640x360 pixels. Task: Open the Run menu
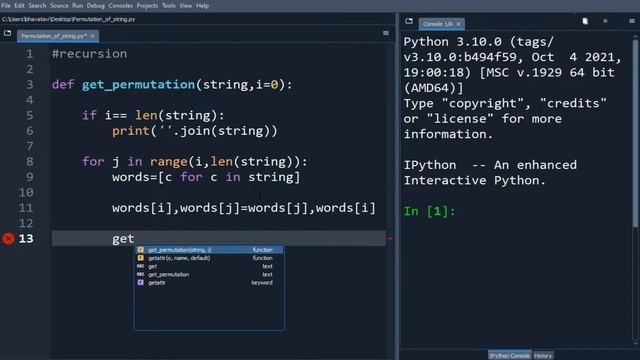tap(78, 6)
